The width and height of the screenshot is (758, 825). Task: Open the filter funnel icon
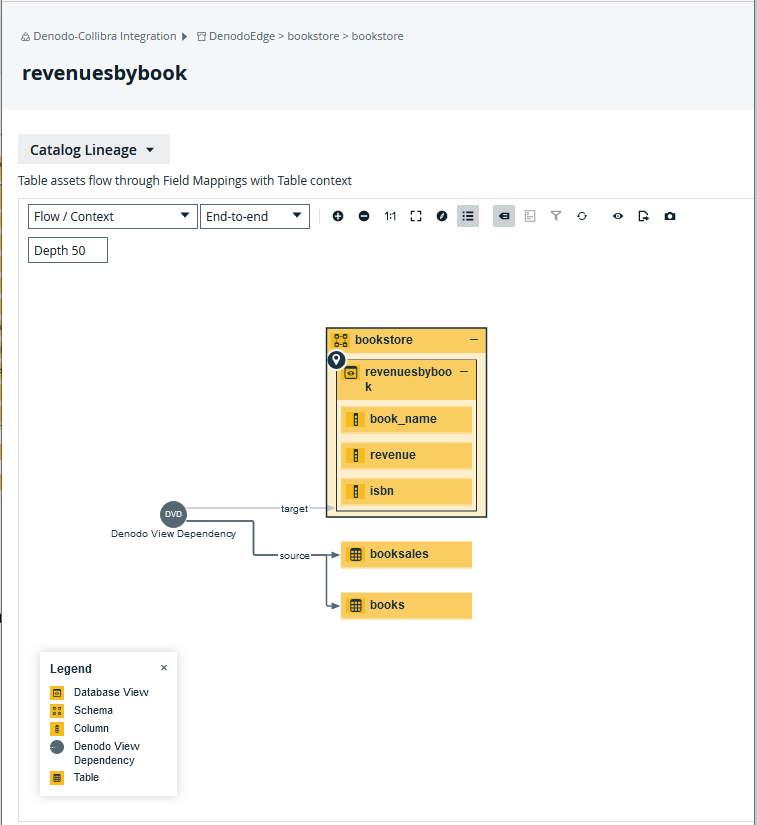tap(556, 216)
